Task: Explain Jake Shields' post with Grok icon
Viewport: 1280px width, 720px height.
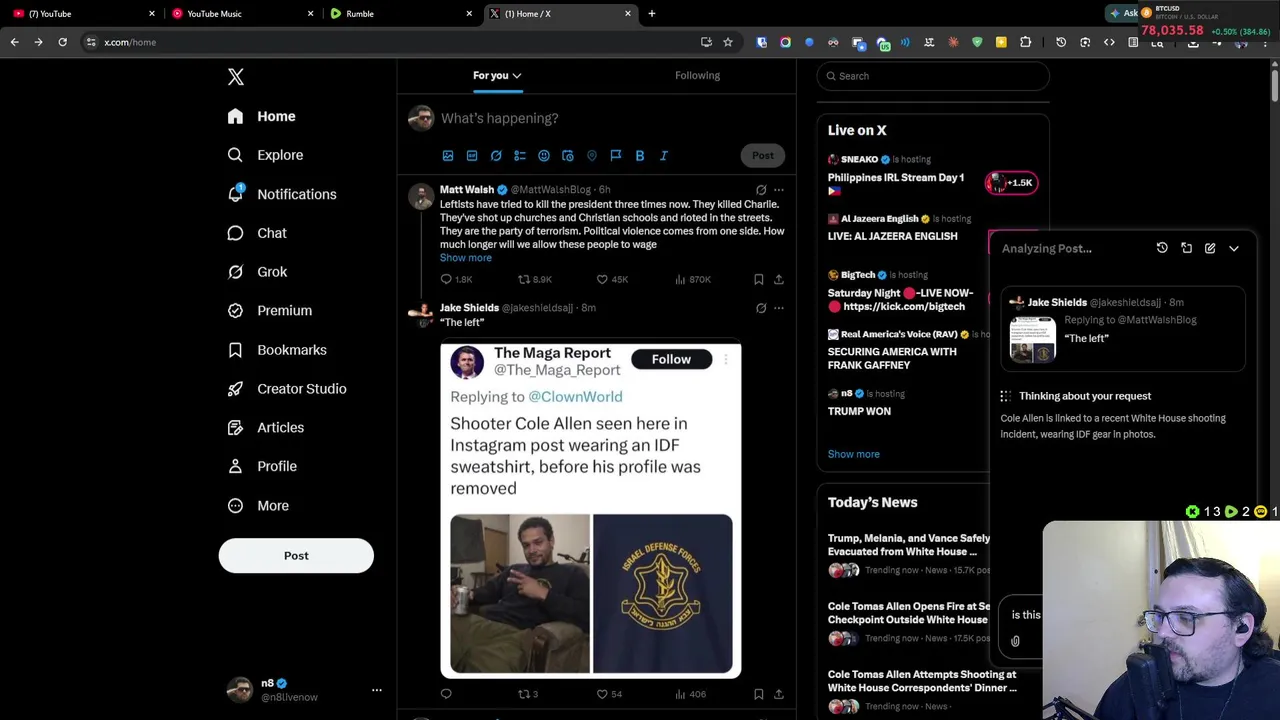Action: point(761,308)
